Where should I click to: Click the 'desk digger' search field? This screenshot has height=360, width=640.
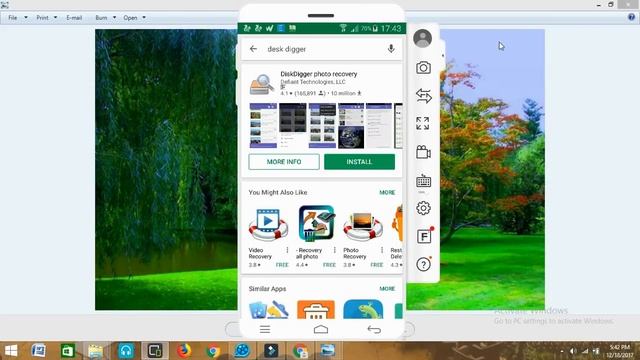(x=322, y=49)
